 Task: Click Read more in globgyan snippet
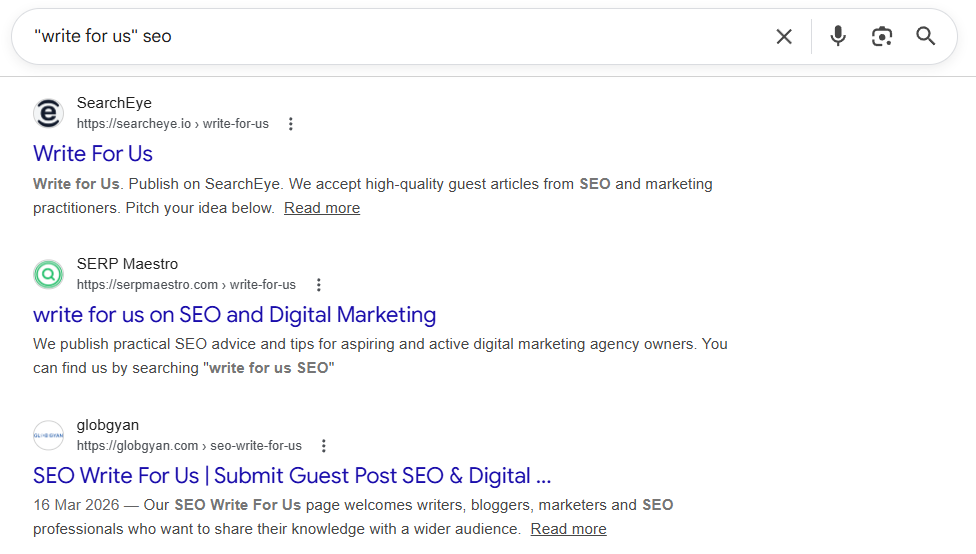568,529
